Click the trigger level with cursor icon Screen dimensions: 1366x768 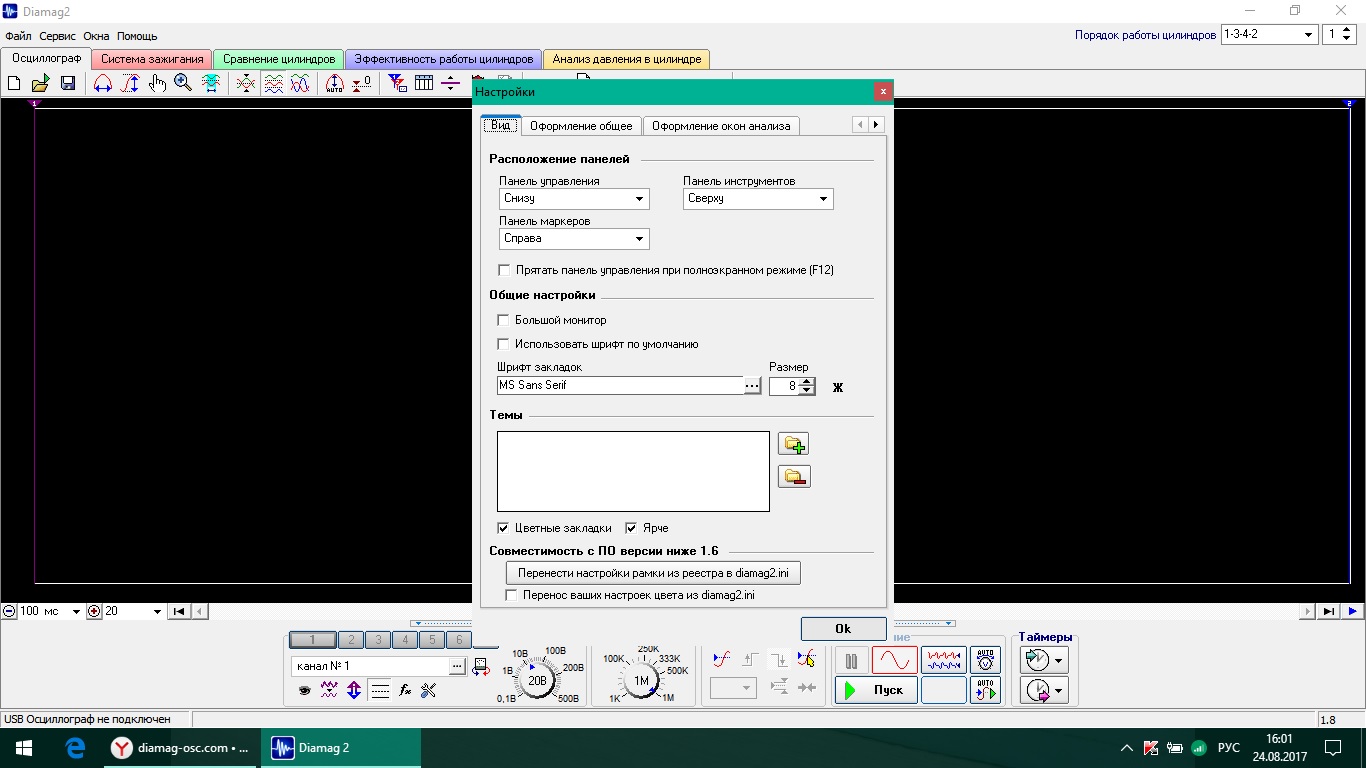point(807,659)
